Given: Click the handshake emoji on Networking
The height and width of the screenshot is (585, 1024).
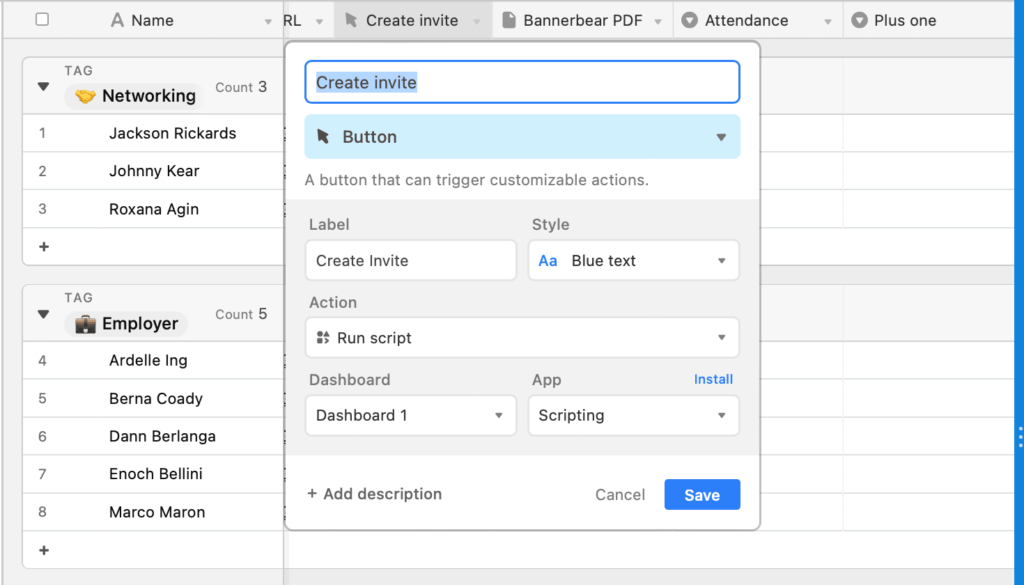Looking at the screenshot, I should click(85, 96).
